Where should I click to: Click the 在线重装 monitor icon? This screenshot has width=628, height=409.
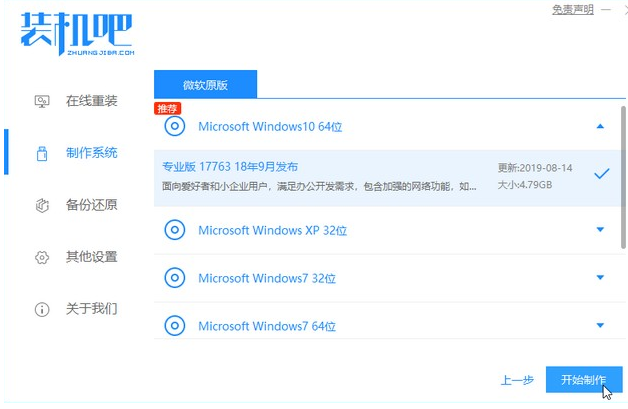point(42,101)
